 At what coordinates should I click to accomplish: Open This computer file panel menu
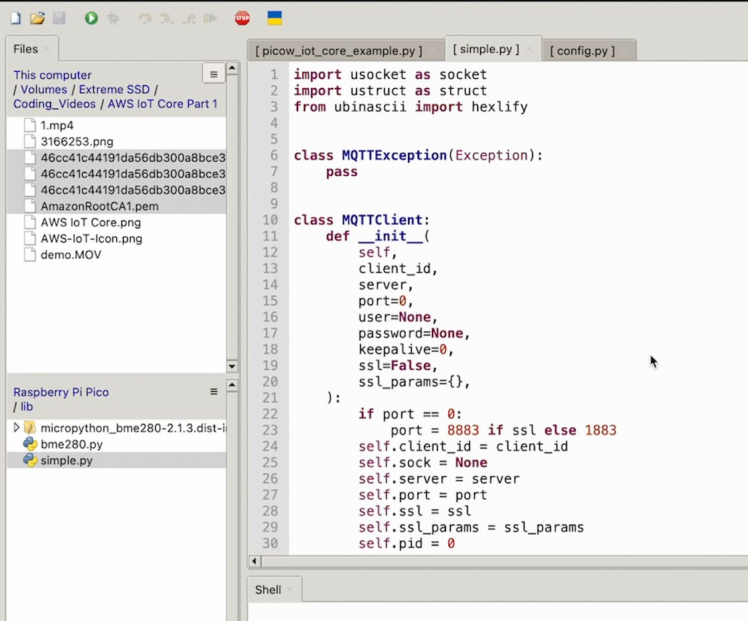click(x=213, y=74)
